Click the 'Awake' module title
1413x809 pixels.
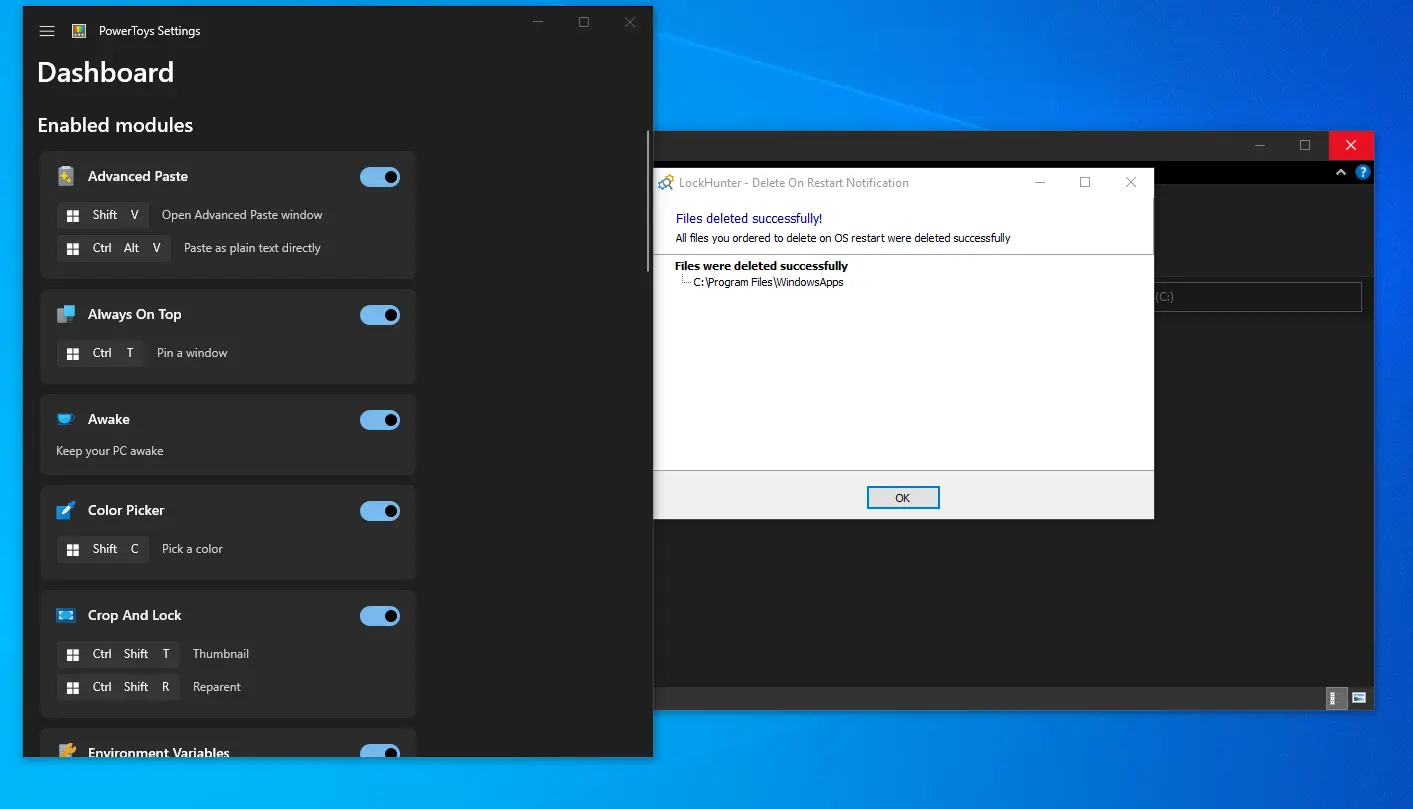pos(109,419)
